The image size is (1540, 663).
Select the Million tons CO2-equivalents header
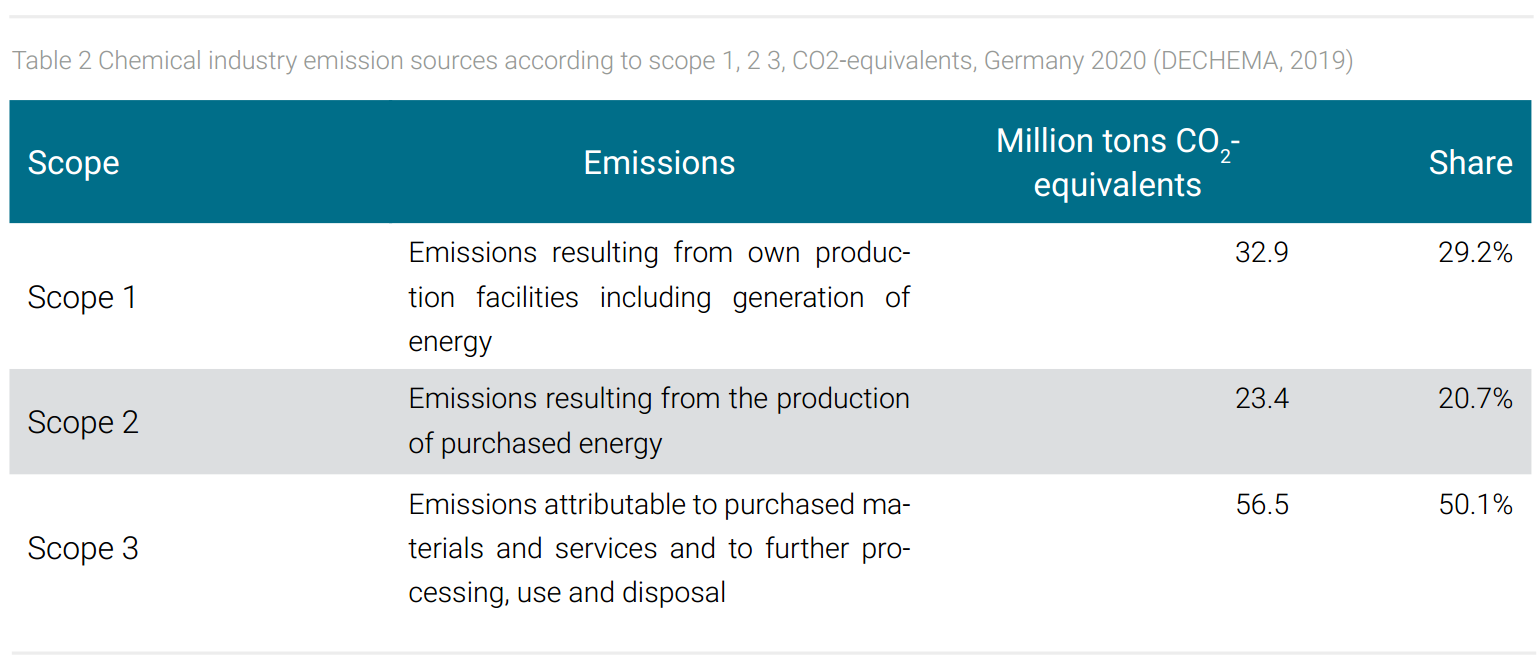(x=1117, y=163)
